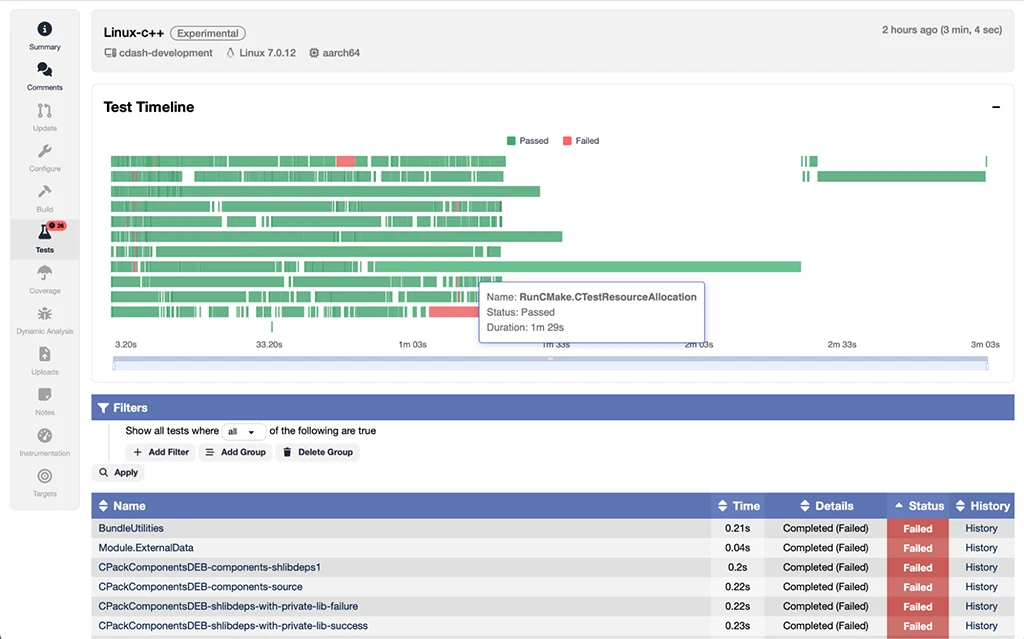1024x639 pixels.
Task: Click the right handle of timeline slider
Action: 987,366
